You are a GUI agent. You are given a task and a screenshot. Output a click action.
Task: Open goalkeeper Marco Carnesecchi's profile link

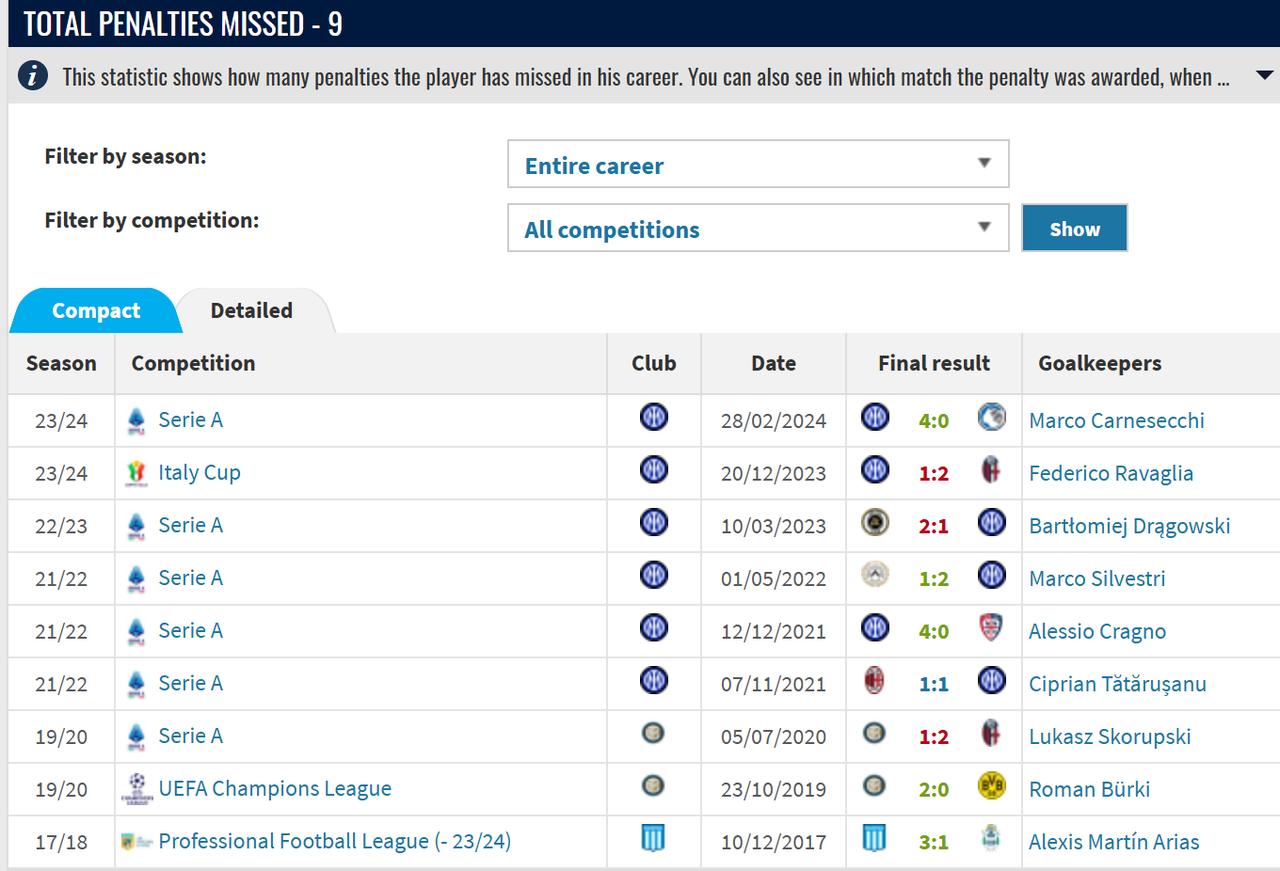(x=1116, y=421)
